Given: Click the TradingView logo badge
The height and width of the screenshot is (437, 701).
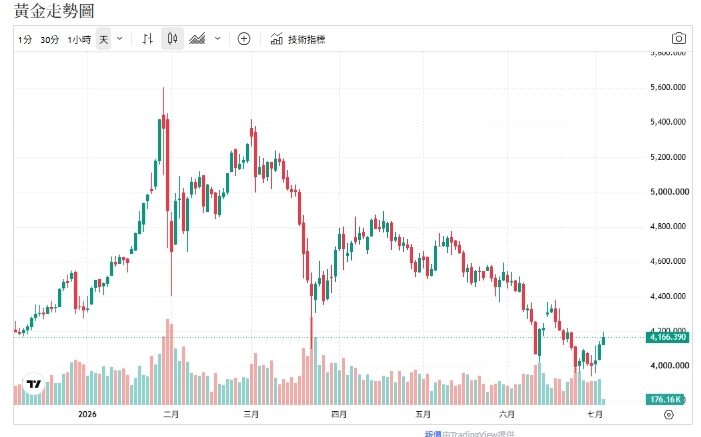Looking at the screenshot, I should coord(34,384).
